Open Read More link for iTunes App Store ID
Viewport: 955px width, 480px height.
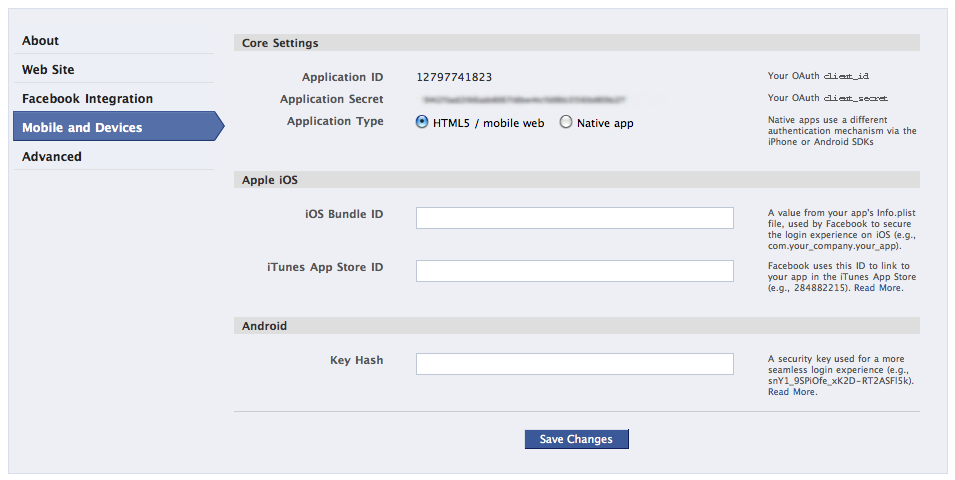click(x=878, y=288)
